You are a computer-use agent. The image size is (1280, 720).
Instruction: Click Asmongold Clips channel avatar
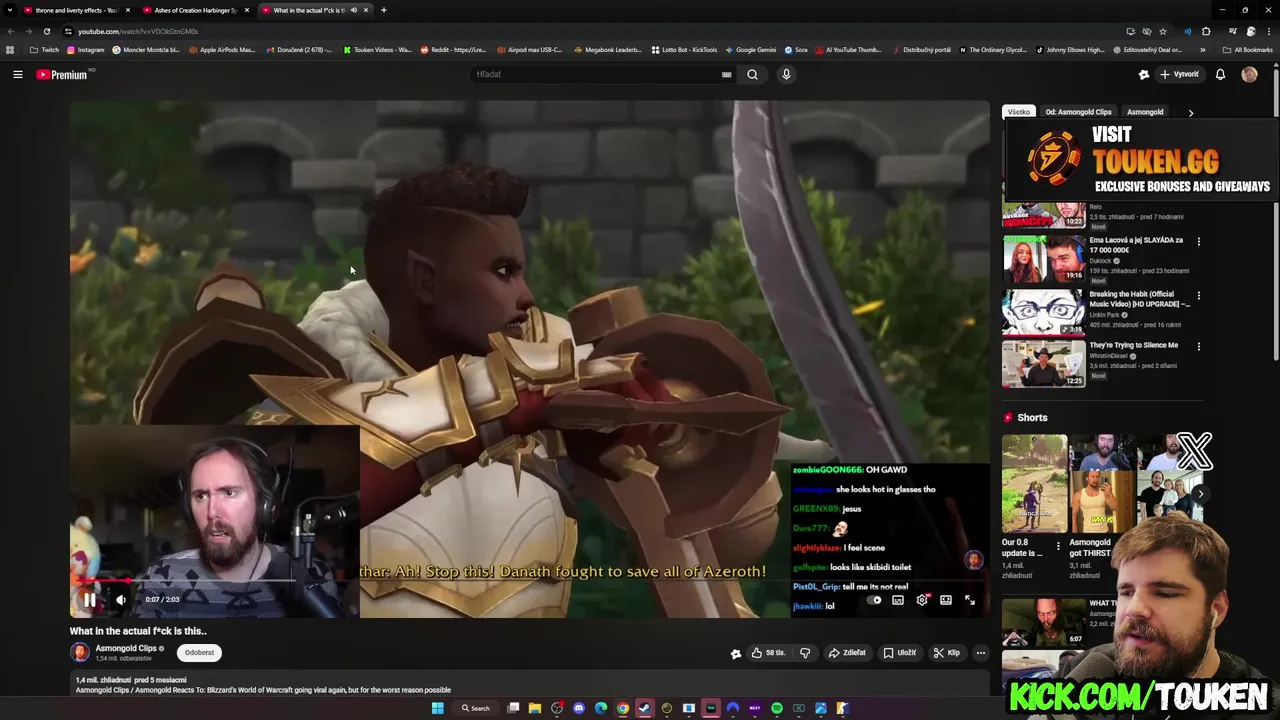tap(80, 652)
